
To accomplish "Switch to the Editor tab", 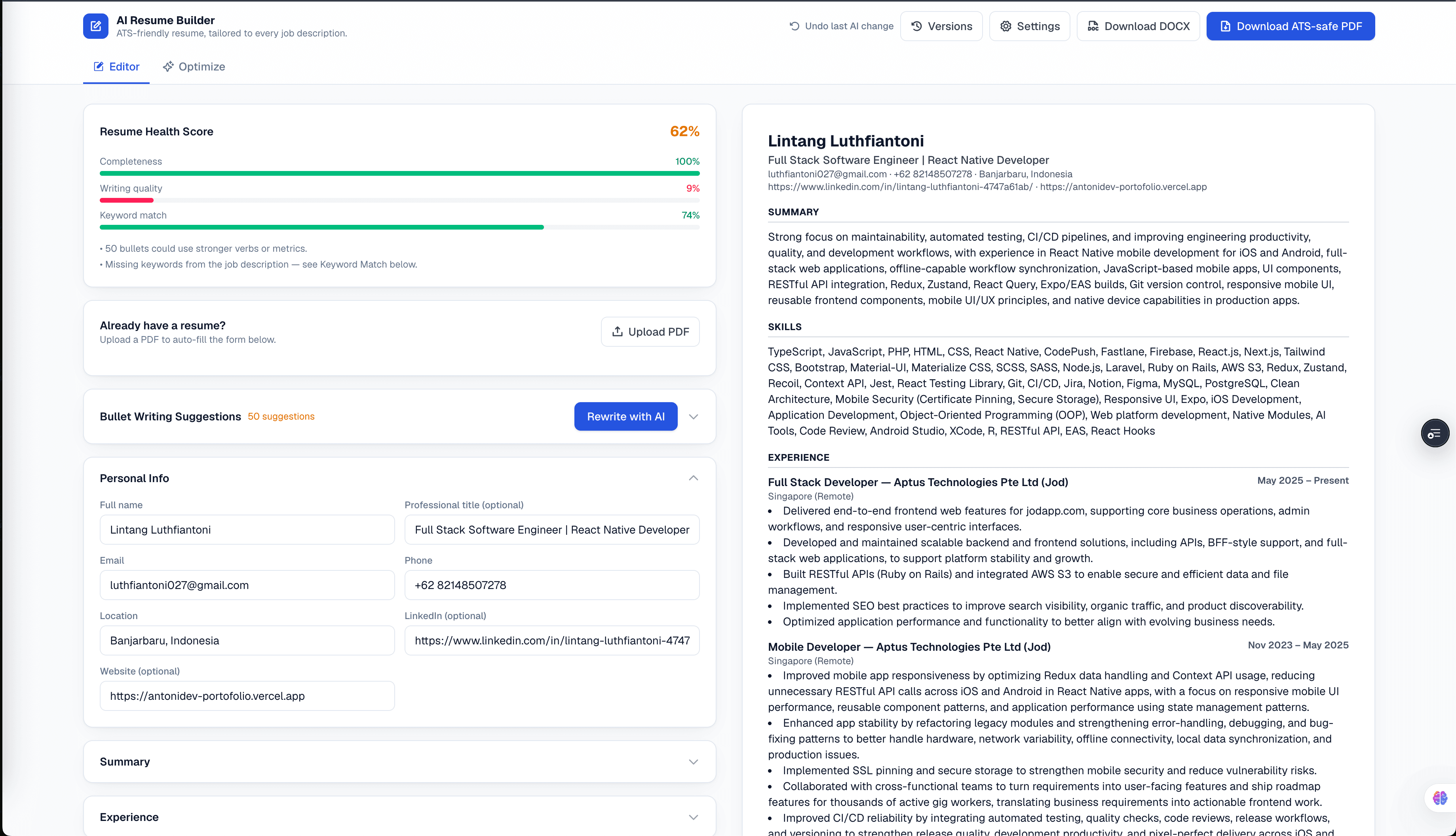I will click(x=116, y=66).
